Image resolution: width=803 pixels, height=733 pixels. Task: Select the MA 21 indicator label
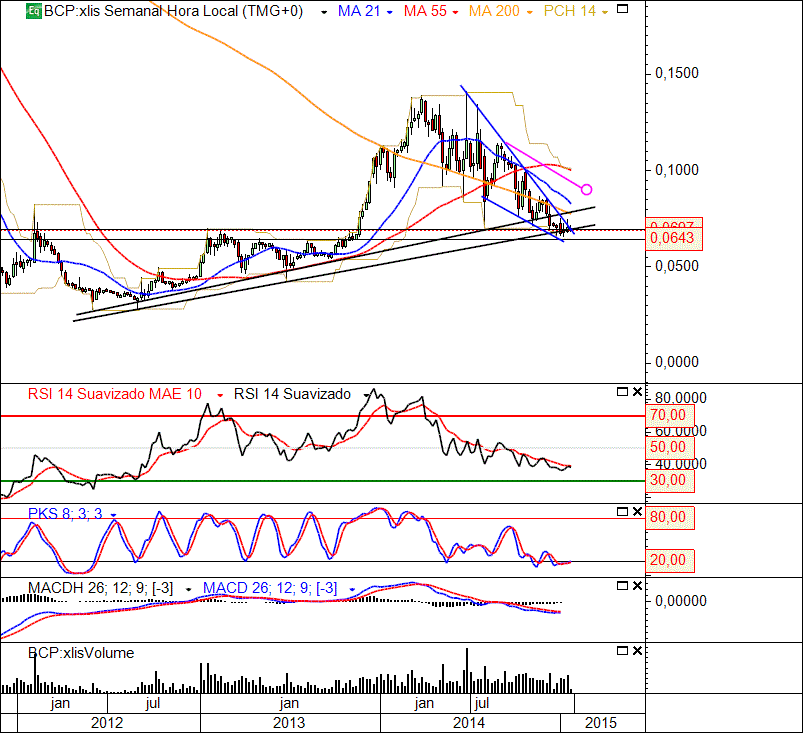[359, 11]
